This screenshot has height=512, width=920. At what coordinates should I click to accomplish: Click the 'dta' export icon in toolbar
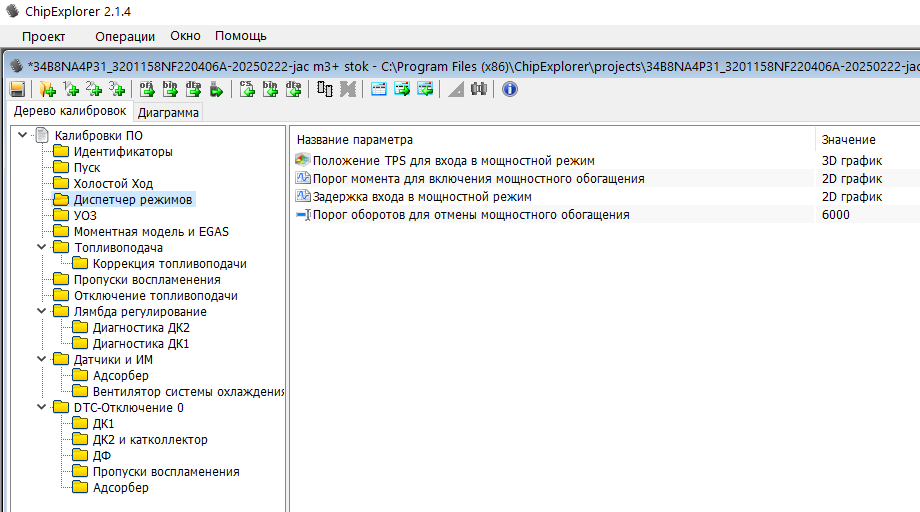pos(193,89)
